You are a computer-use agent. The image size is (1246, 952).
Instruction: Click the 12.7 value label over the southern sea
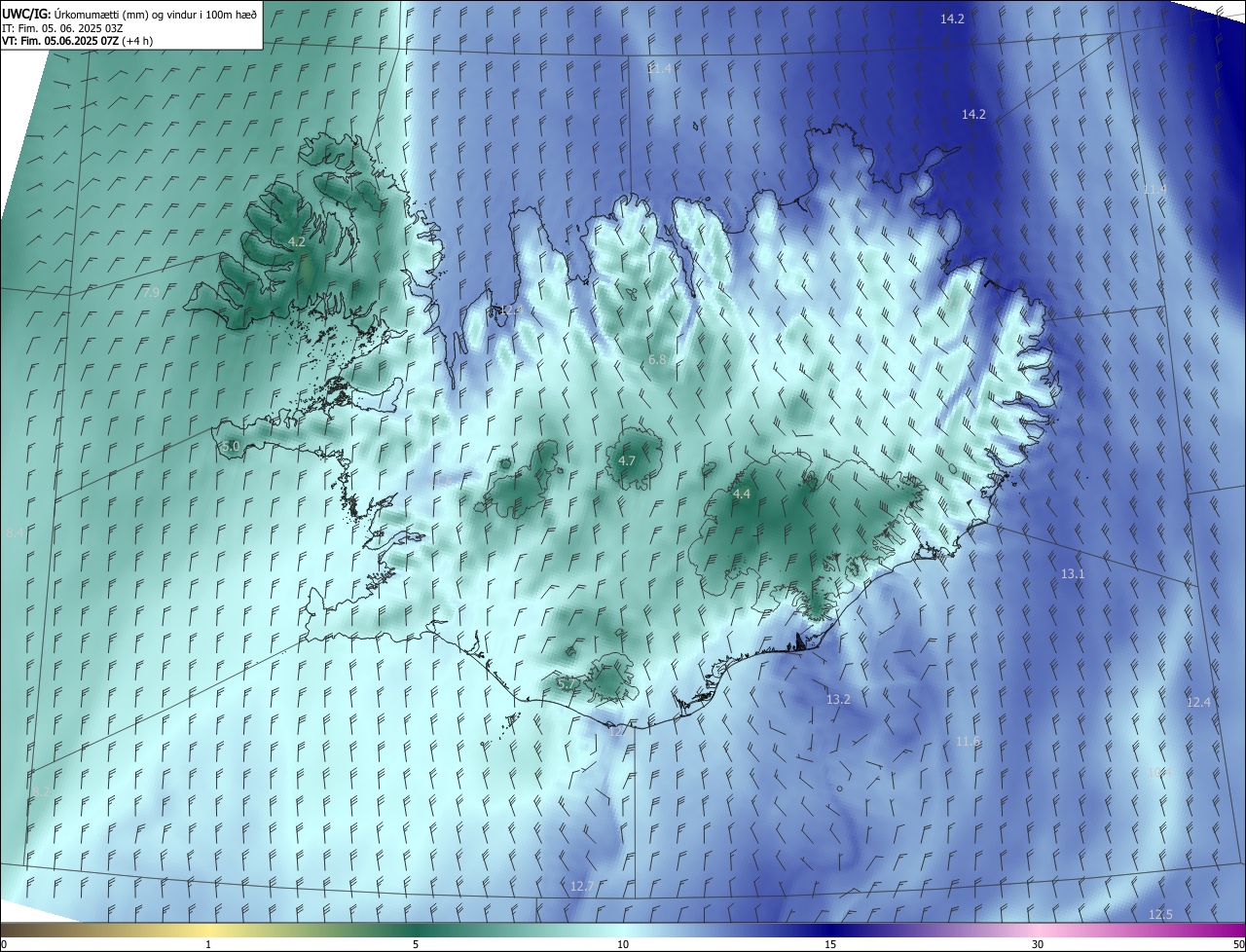click(582, 886)
